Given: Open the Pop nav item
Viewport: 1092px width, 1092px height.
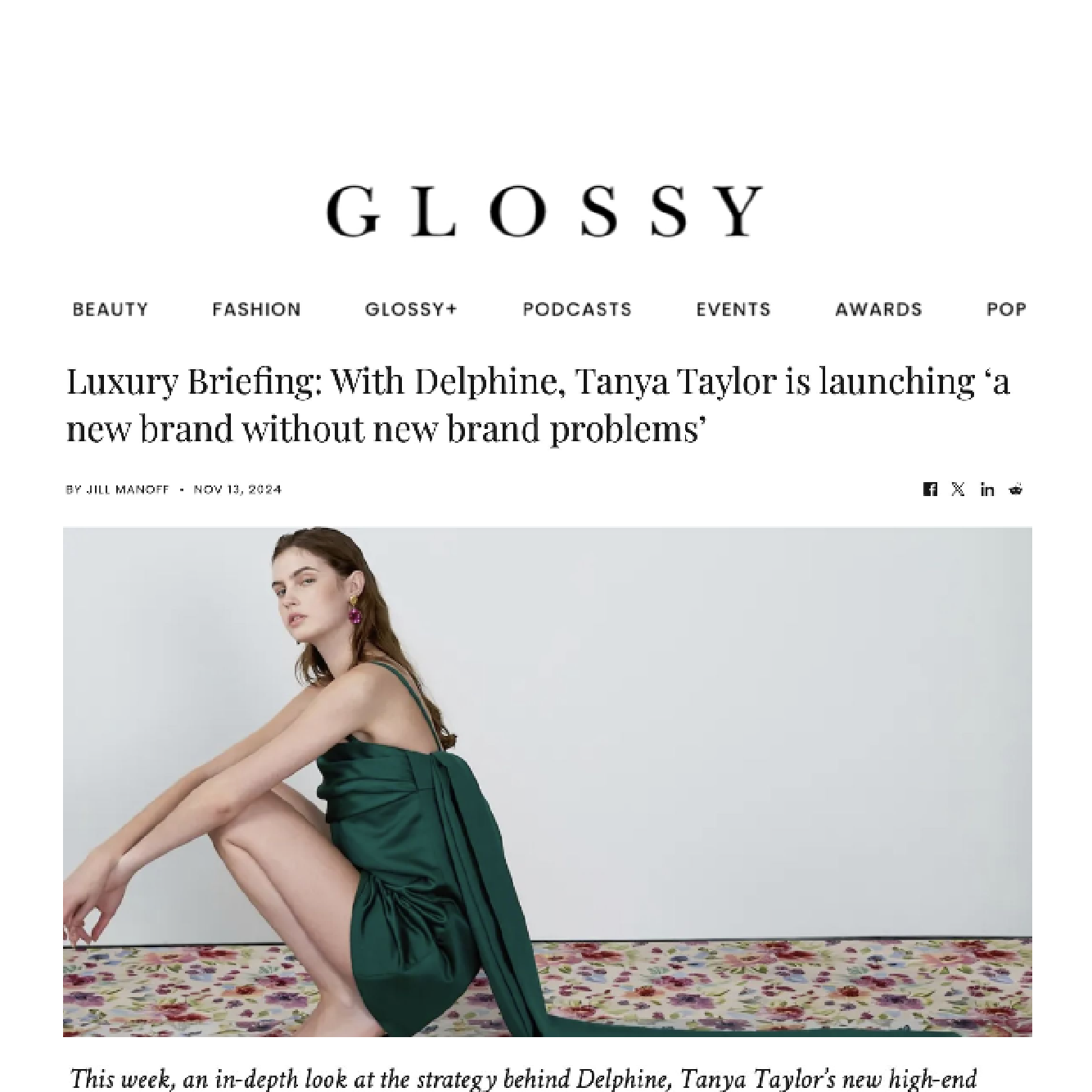Looking at the screenshot, I should tap(1006, 309).
